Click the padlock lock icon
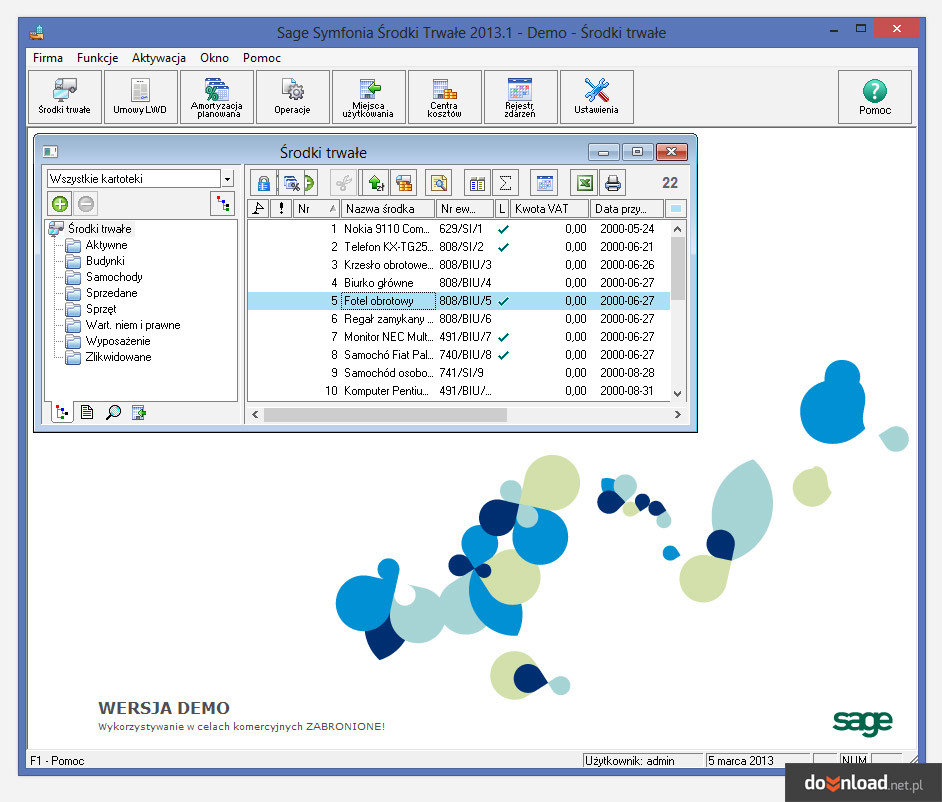Image resolution: width=942 pixels, height=802 pixels. tap(263, 183)
